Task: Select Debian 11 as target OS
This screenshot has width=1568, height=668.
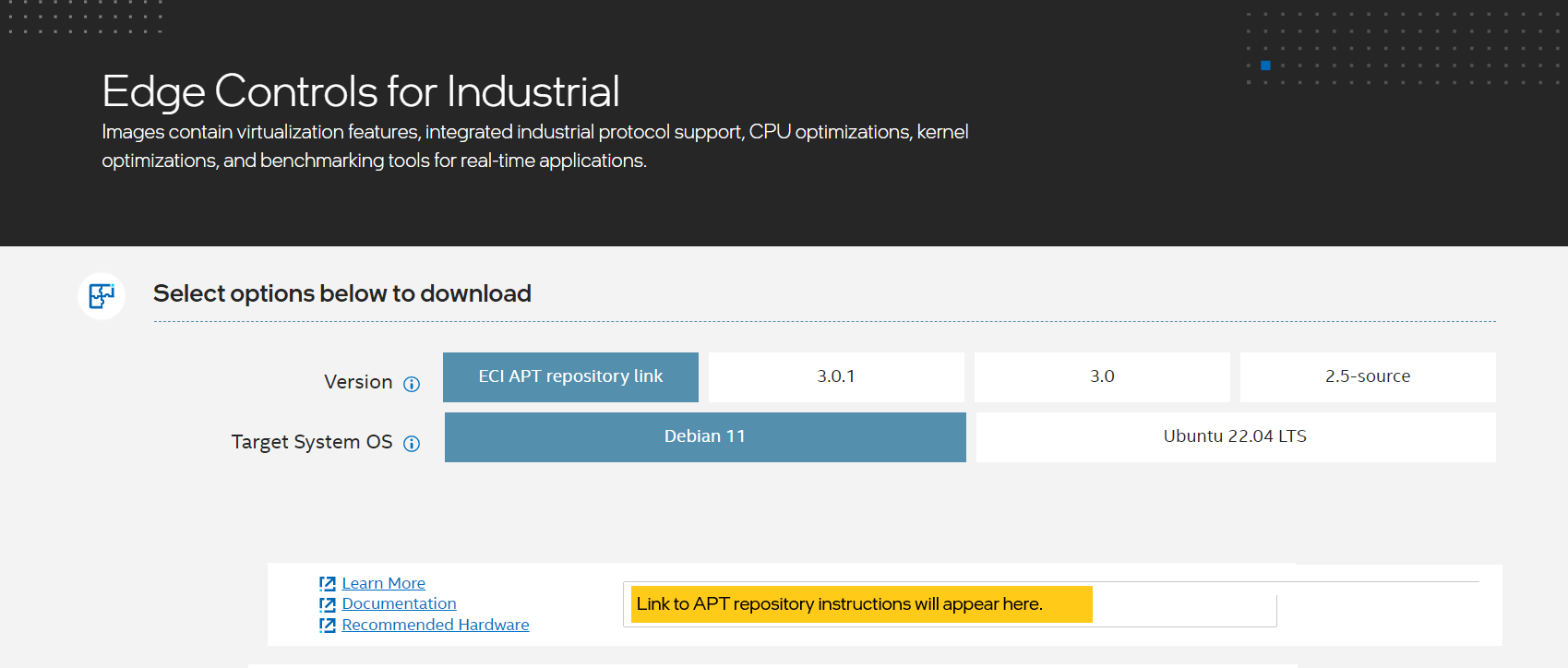Action: click(705, 437)
